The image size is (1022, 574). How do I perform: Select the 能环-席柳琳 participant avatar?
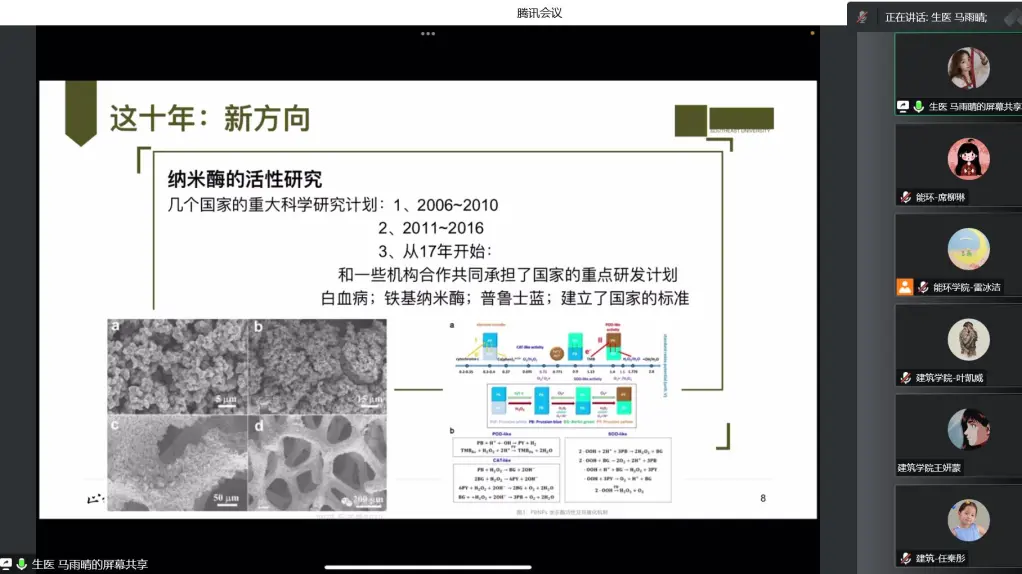968,159
